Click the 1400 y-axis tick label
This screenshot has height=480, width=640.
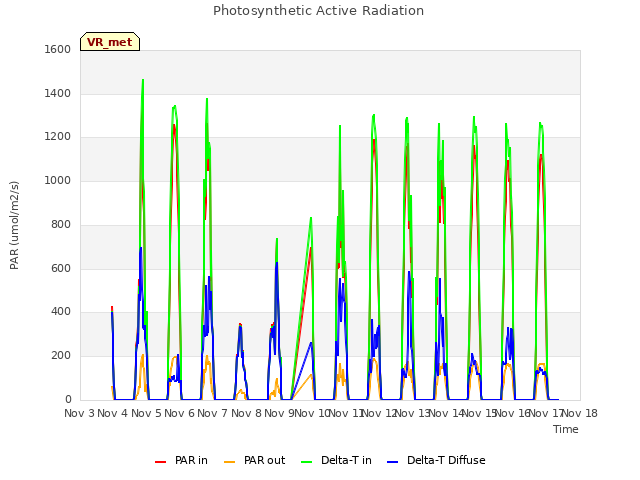coord(58,93)
